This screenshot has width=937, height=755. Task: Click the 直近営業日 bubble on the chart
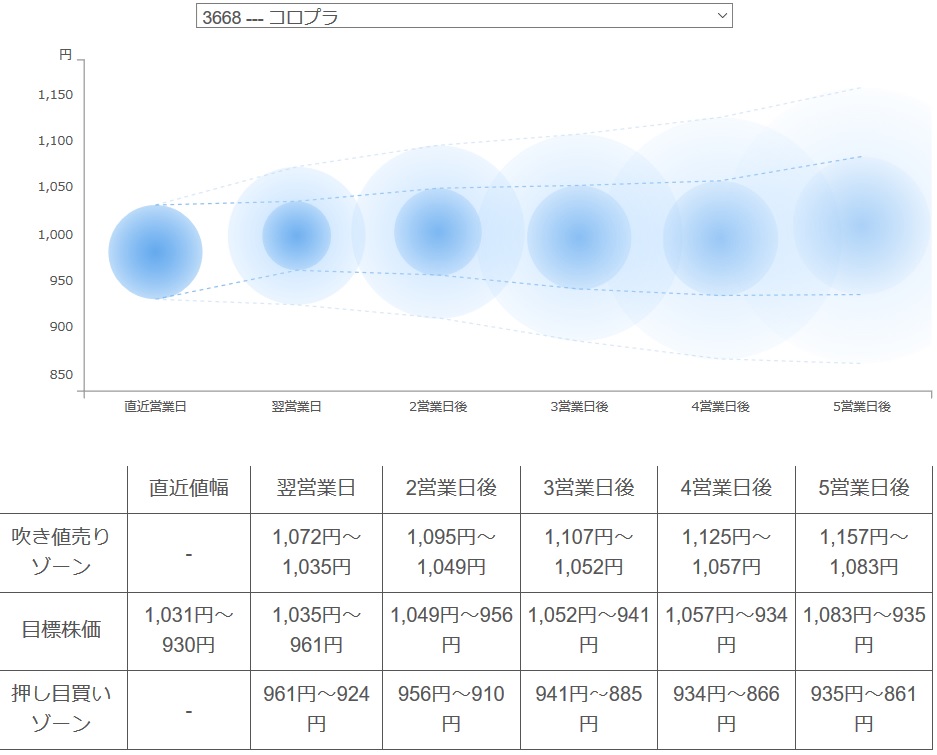coord(155,252)
